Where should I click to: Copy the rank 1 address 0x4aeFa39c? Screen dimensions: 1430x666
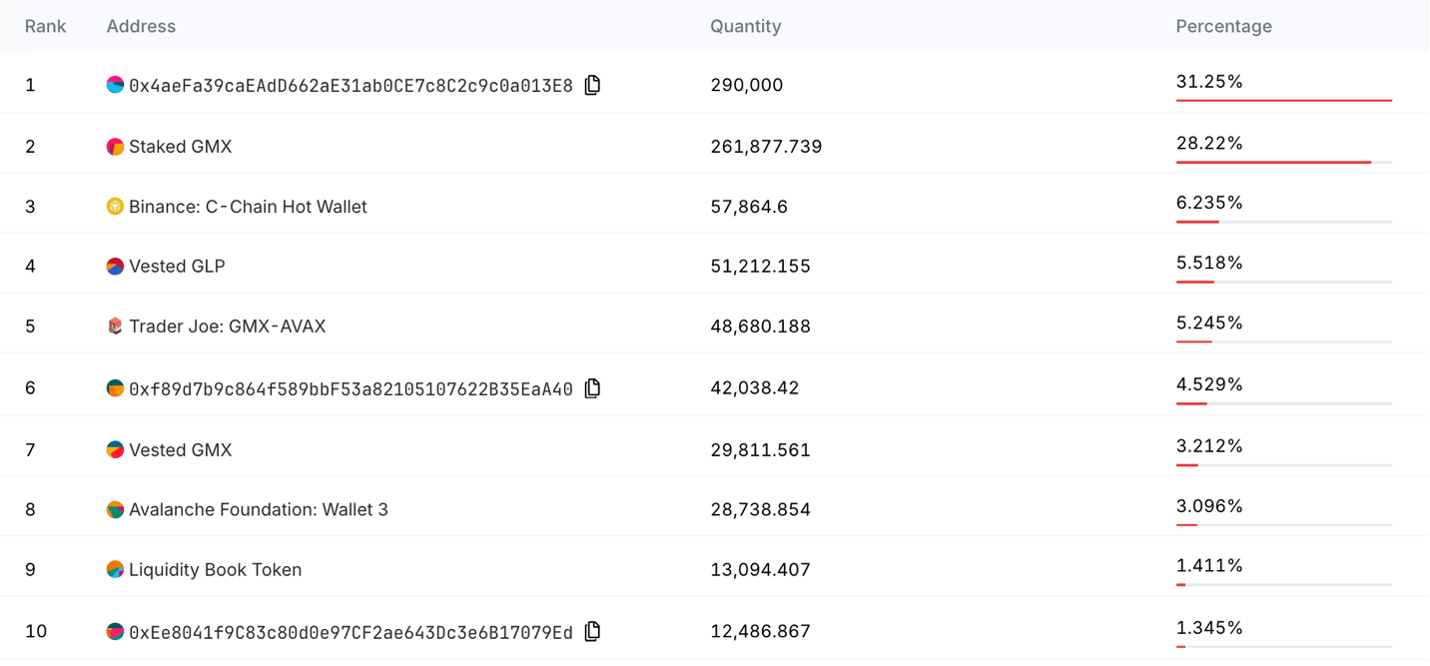pyautogui.click(x=592, y=85)
